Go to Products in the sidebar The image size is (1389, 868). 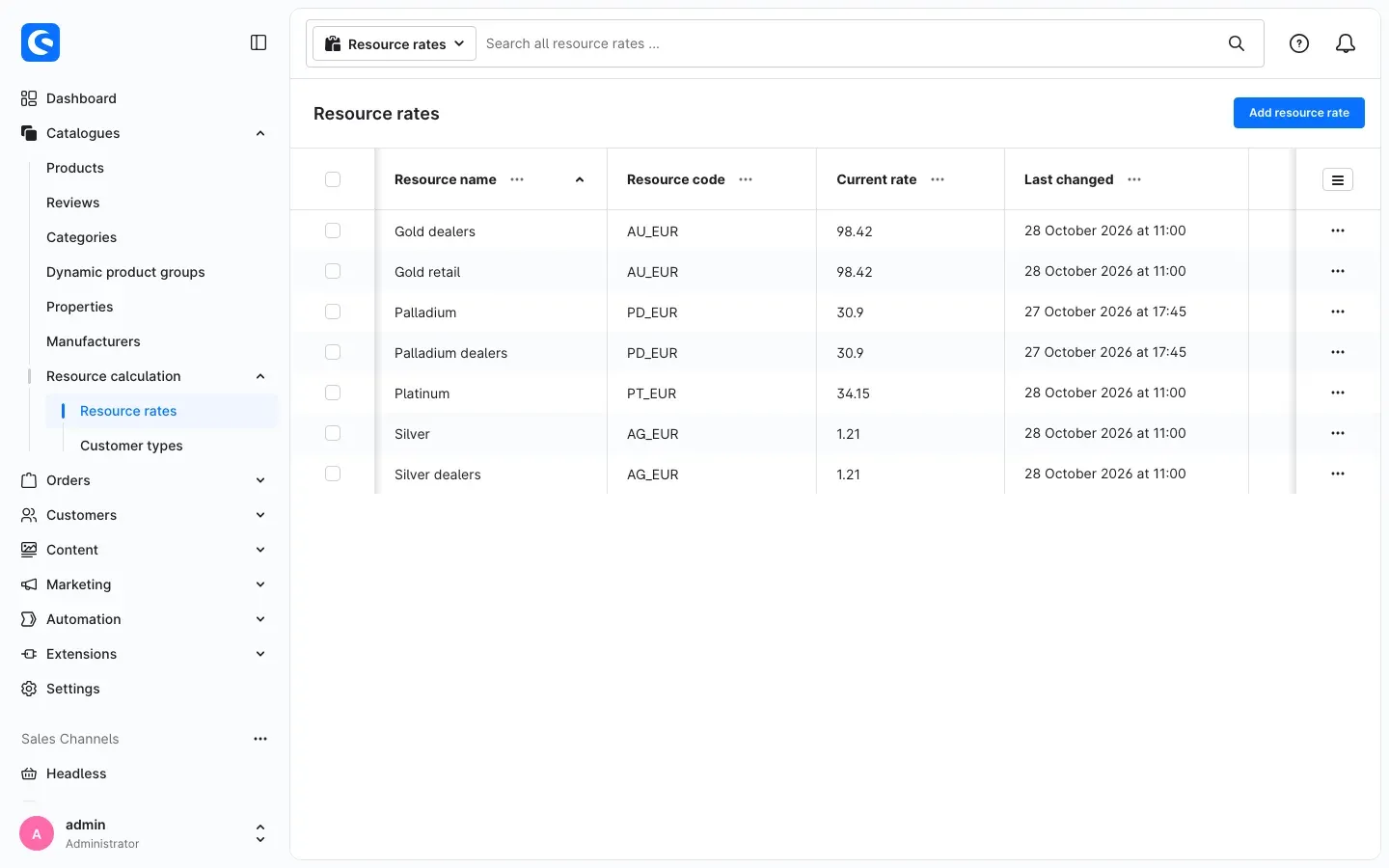coord(75,168)
